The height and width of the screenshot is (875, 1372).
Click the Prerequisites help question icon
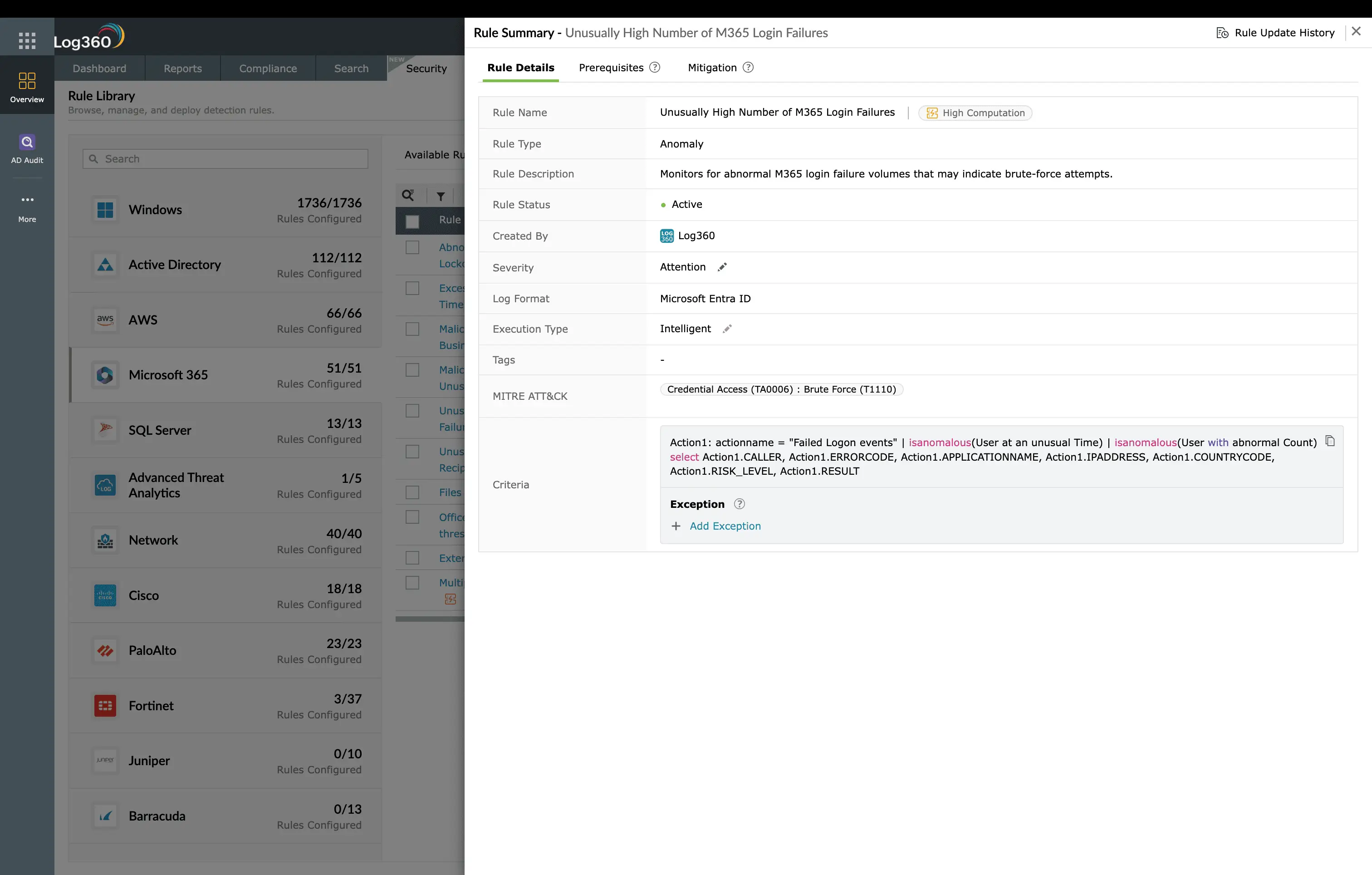tap(655, 67)
